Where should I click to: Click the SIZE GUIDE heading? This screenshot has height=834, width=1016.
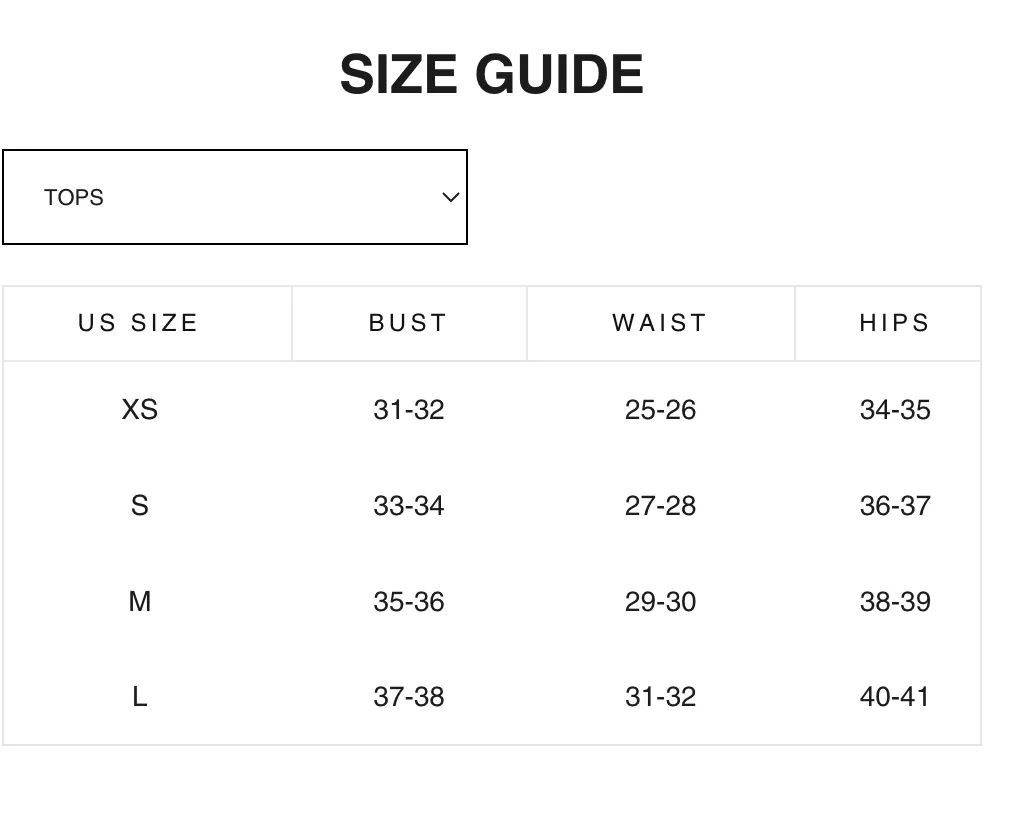pyautogui.click(x=492, y=75)
